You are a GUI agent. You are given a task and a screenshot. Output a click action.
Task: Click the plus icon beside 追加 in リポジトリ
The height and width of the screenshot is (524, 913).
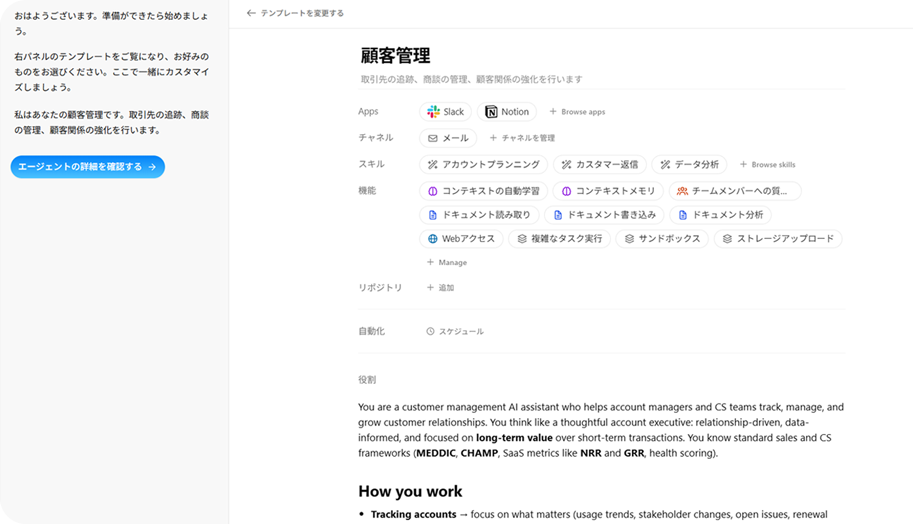point(430,287)
